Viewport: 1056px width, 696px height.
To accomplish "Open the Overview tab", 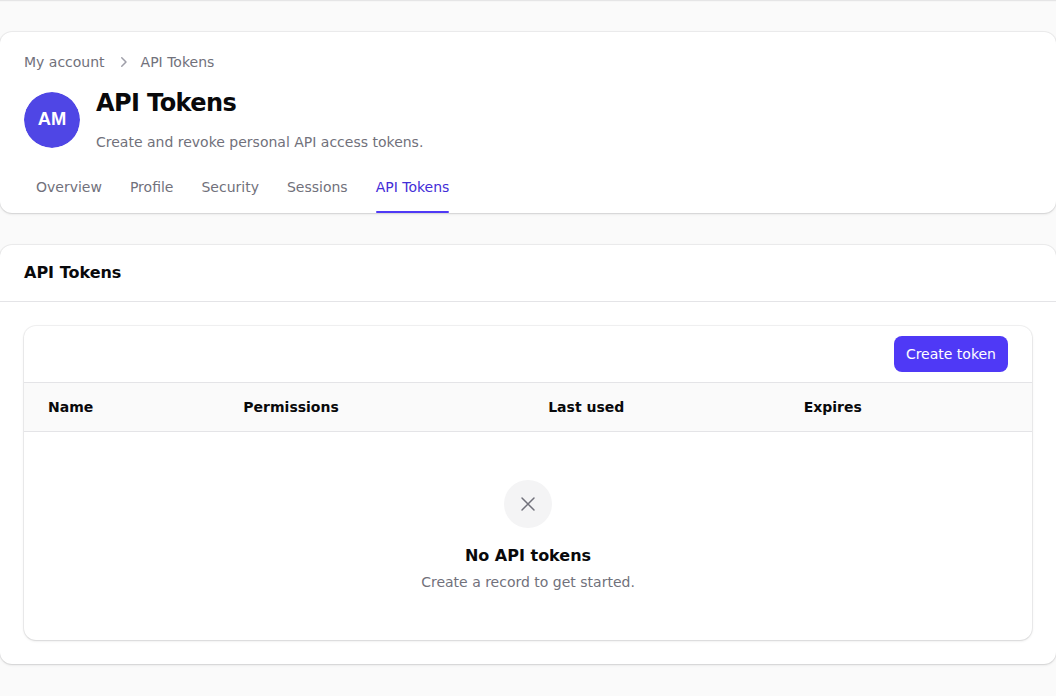I will [69, 187].
